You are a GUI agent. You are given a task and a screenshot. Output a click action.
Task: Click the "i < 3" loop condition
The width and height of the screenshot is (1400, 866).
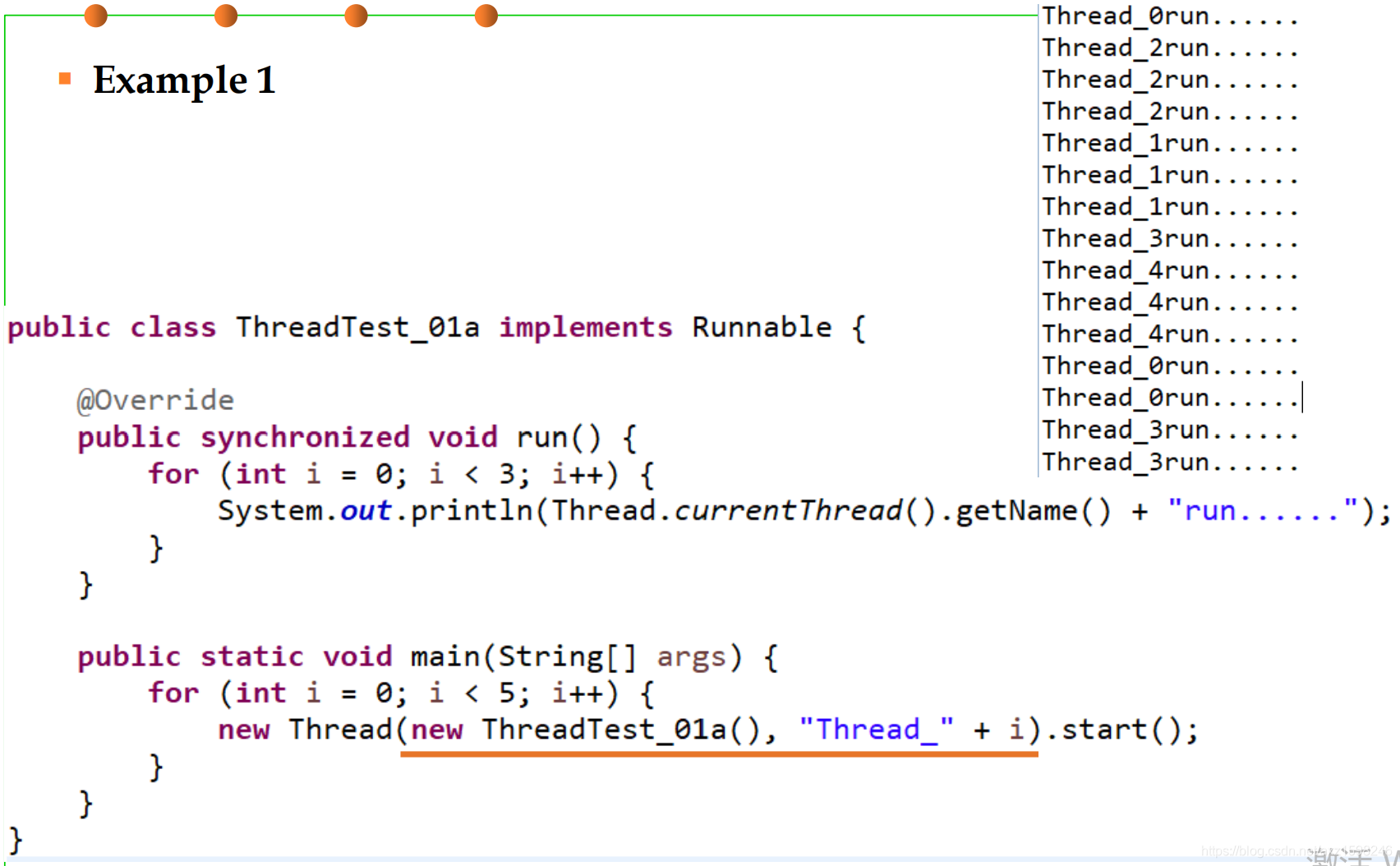(x=472, y=474)
